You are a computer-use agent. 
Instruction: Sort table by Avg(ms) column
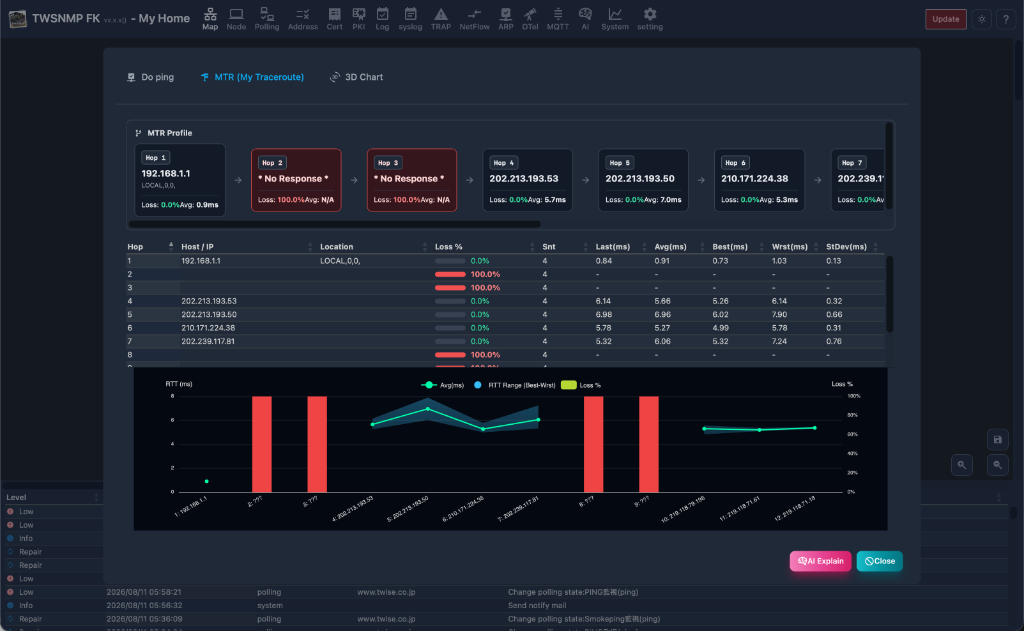[x=670, y=246]
